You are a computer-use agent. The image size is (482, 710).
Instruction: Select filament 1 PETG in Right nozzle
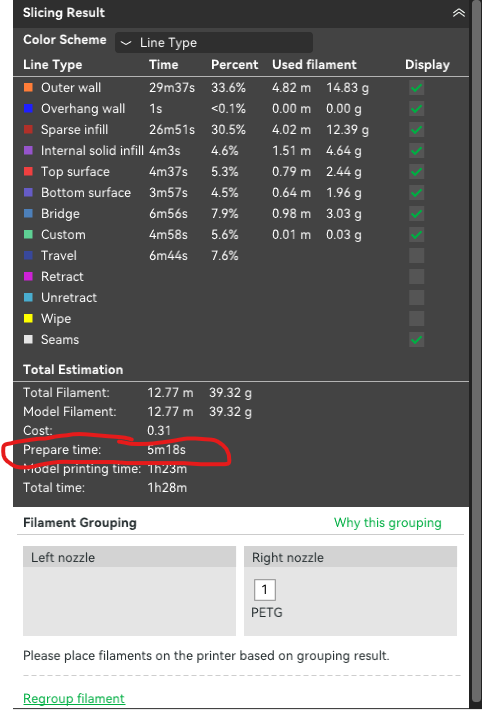pyautogui.click(x=265, y=590)
